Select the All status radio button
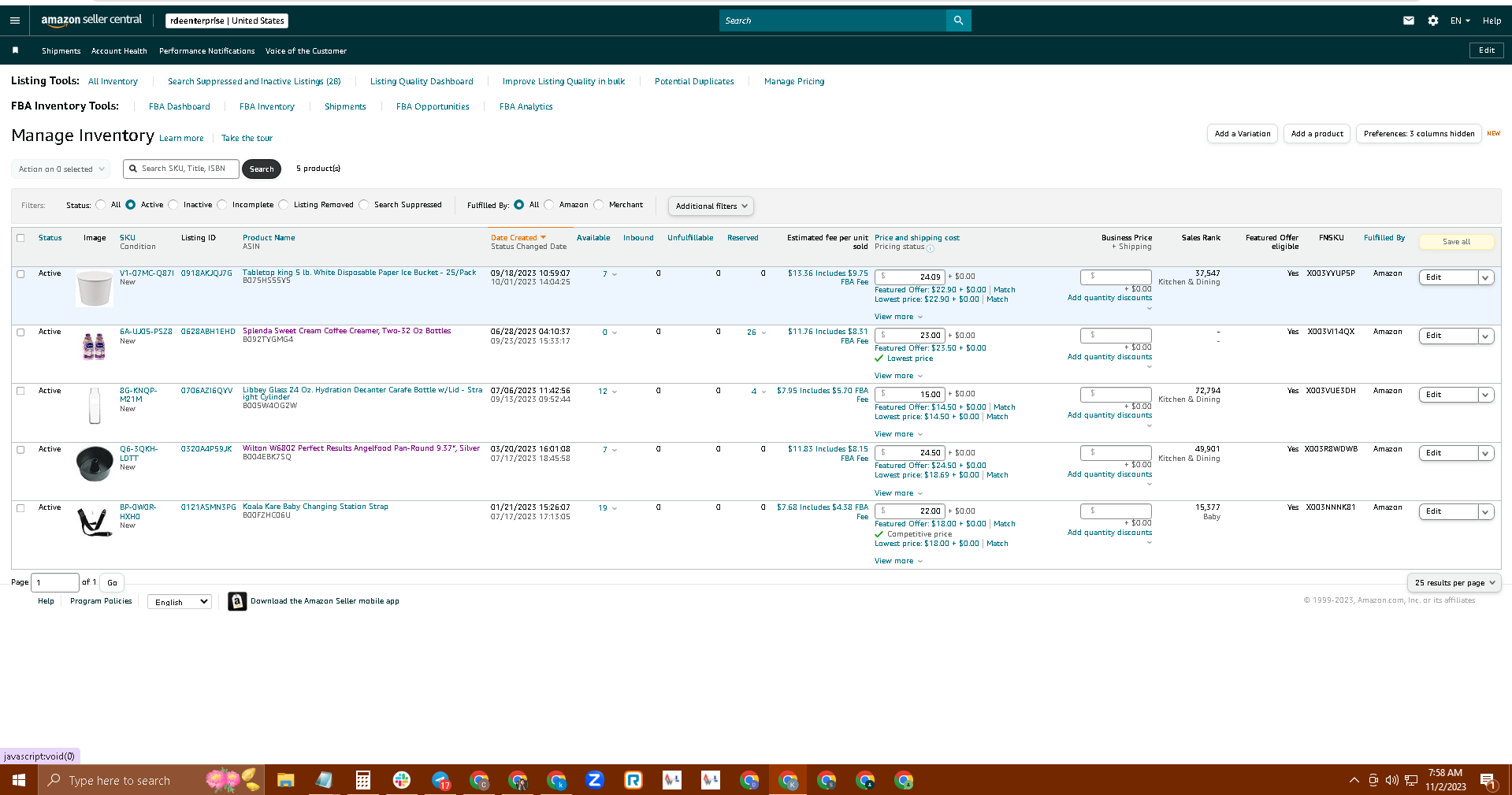Screen dimensions: 1512x795 pyautogui.click(x=101, y=205)
